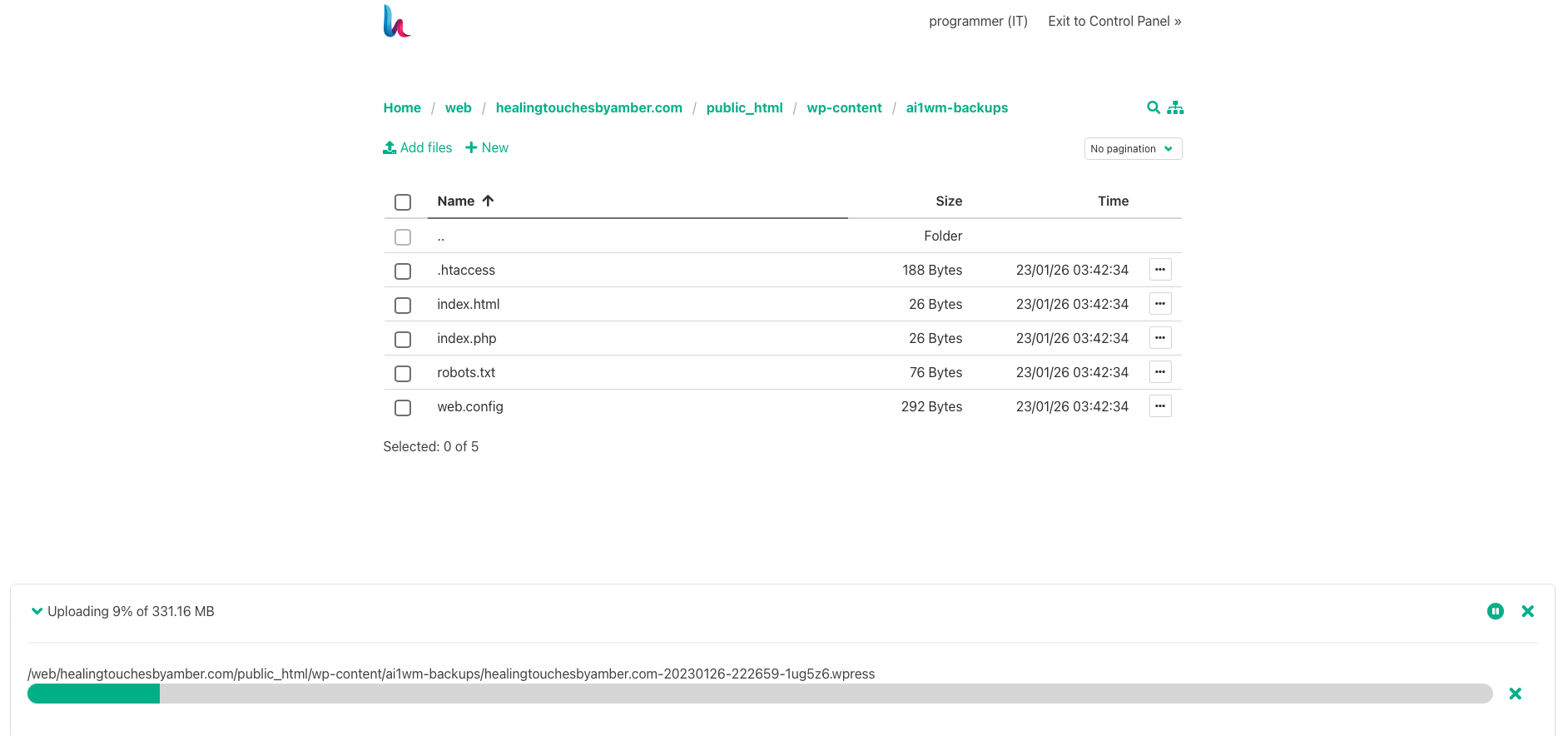1568x736 pixels.
Task: Click the Folder size label
Action: click(x=943, y=236)
